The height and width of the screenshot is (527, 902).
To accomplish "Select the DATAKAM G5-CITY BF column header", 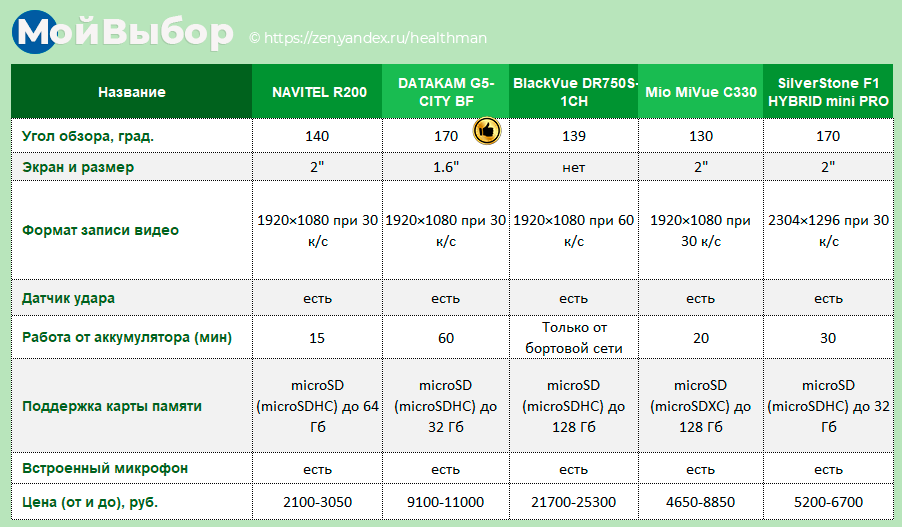I will tap(446, 92).
